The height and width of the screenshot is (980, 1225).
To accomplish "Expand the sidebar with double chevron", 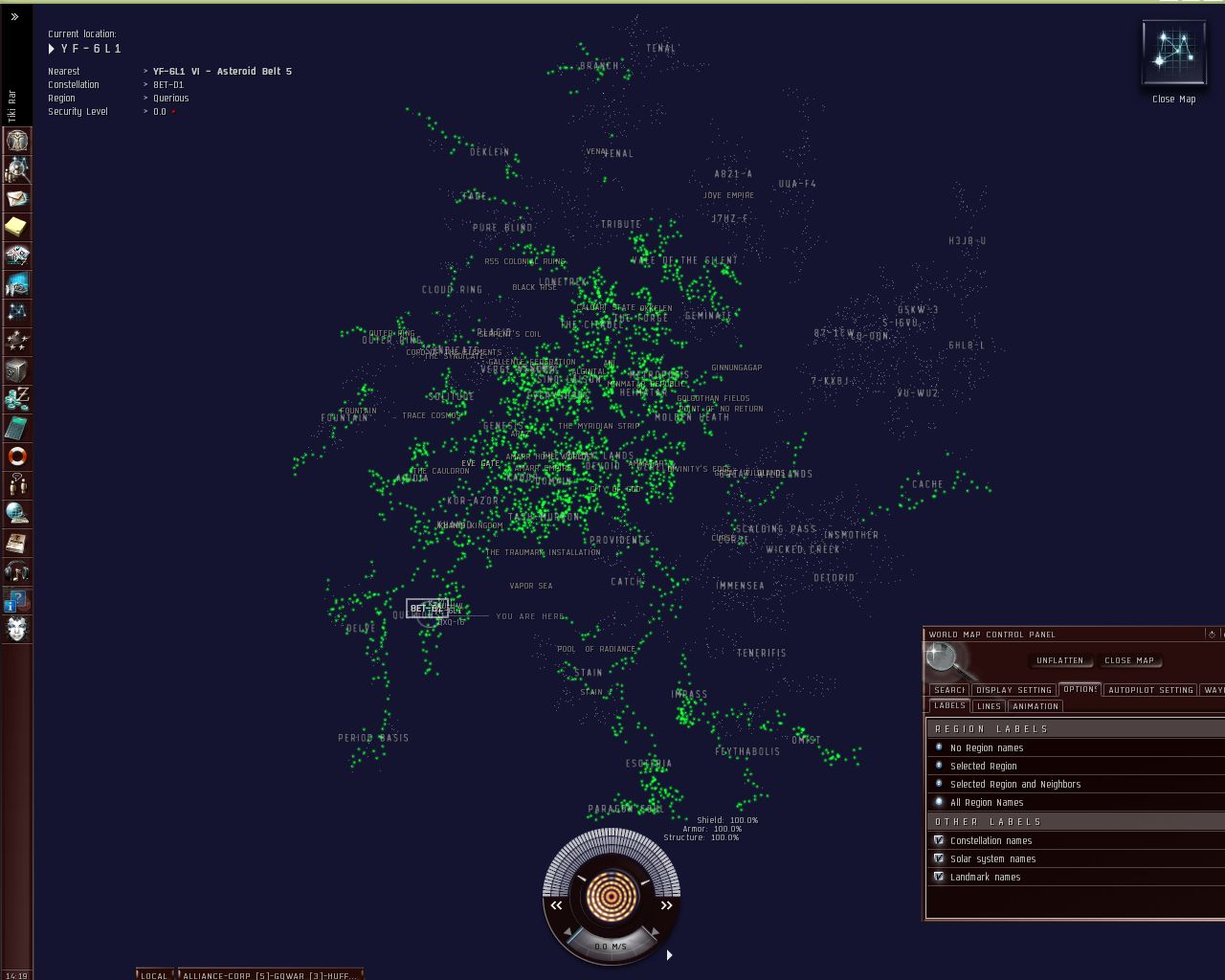I will (x=14, y=16).
